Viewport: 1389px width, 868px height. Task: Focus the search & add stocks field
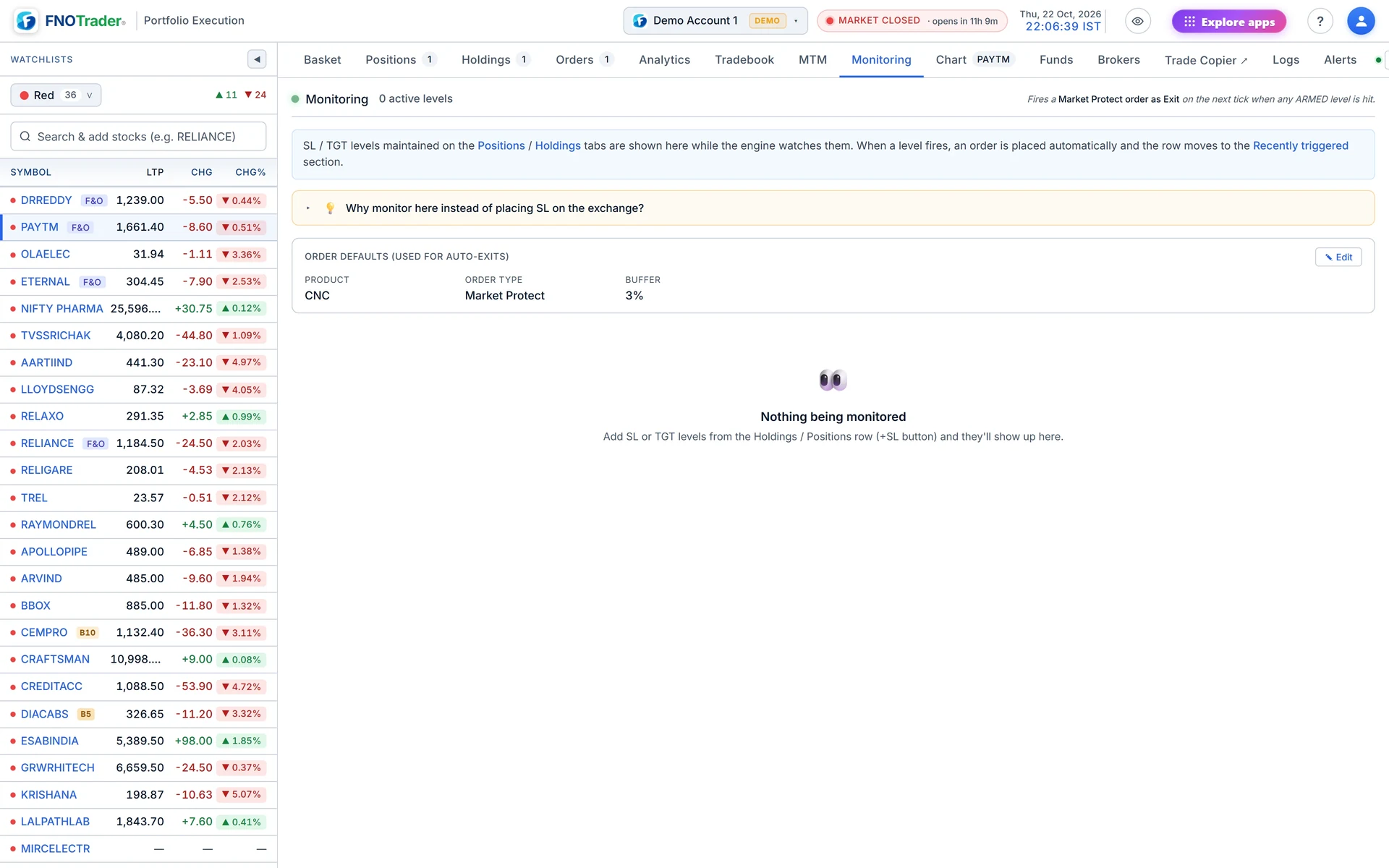point(138,137)
